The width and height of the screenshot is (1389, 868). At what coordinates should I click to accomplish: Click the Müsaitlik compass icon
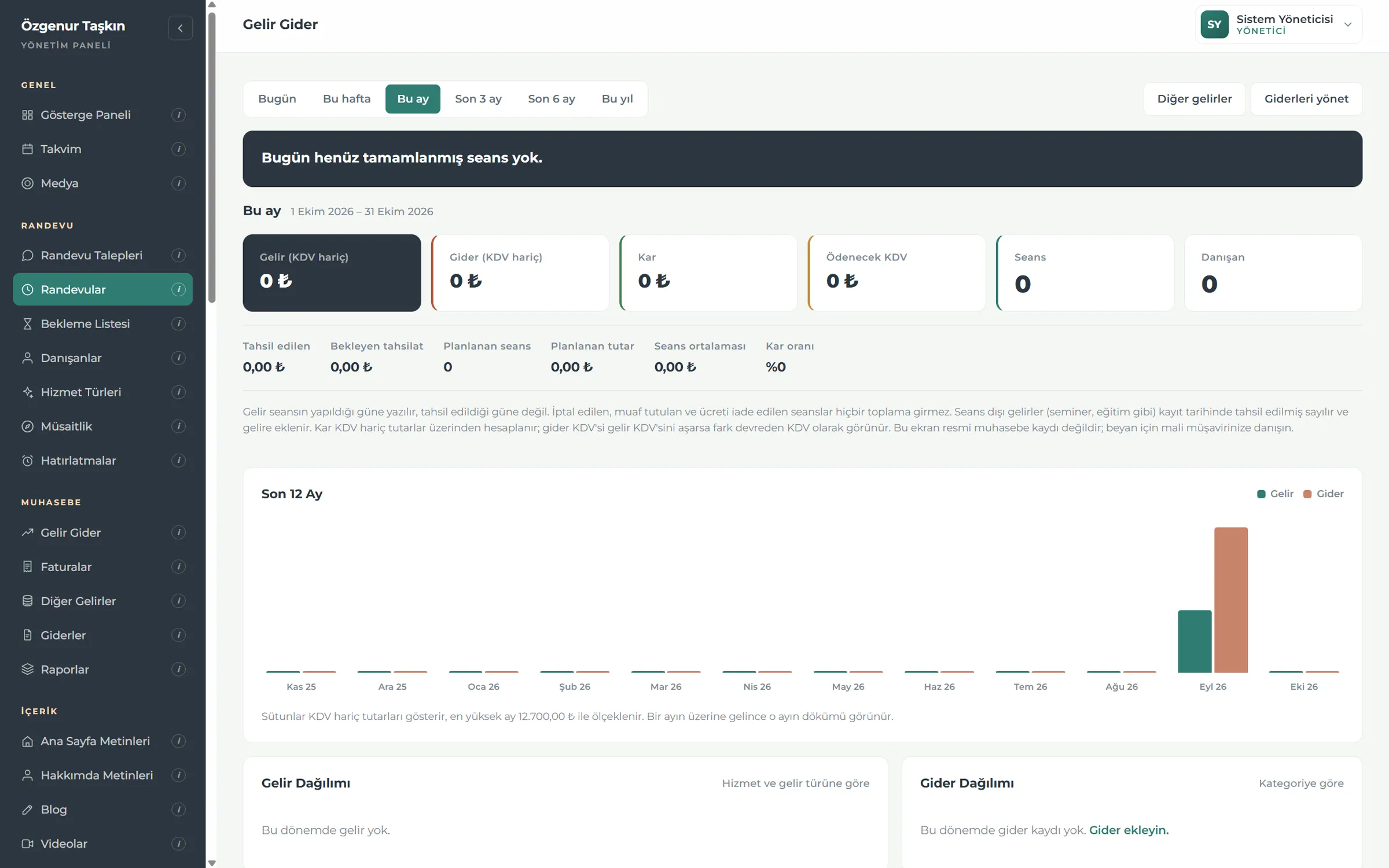pyautogui.click(x=27, y=426)
